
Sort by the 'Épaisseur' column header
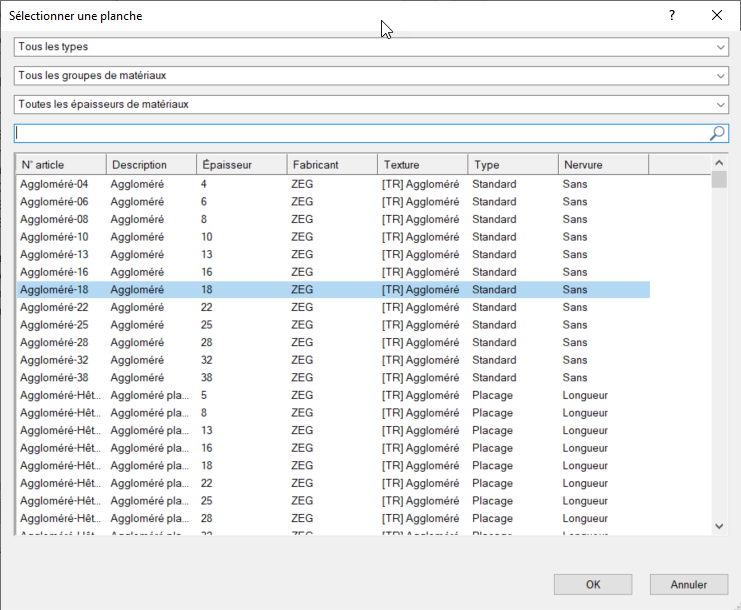241,165
